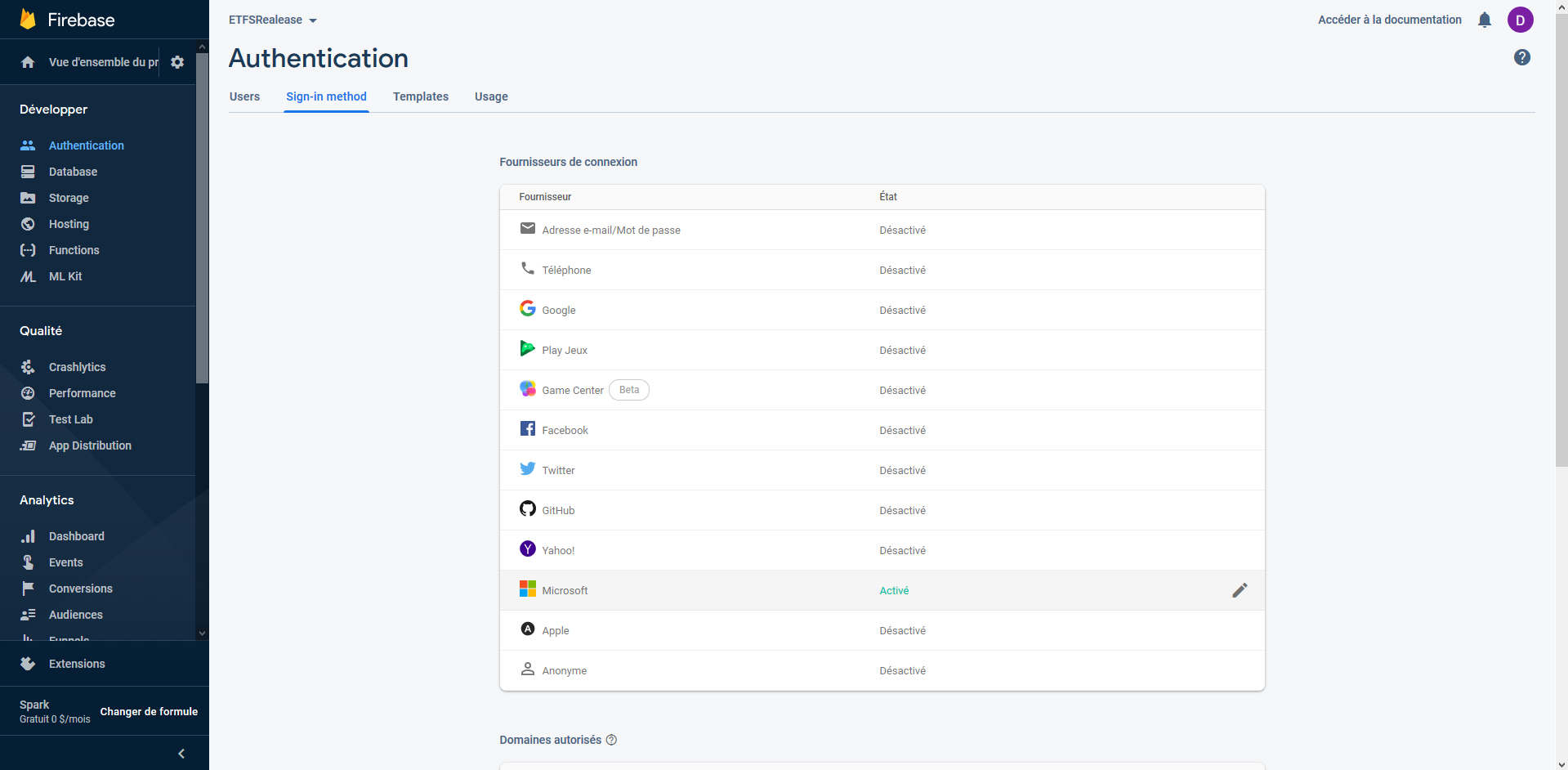Click the Activé status for Microsoft
This screenshot has height=770, width=1568.
(x=894, y=590)
